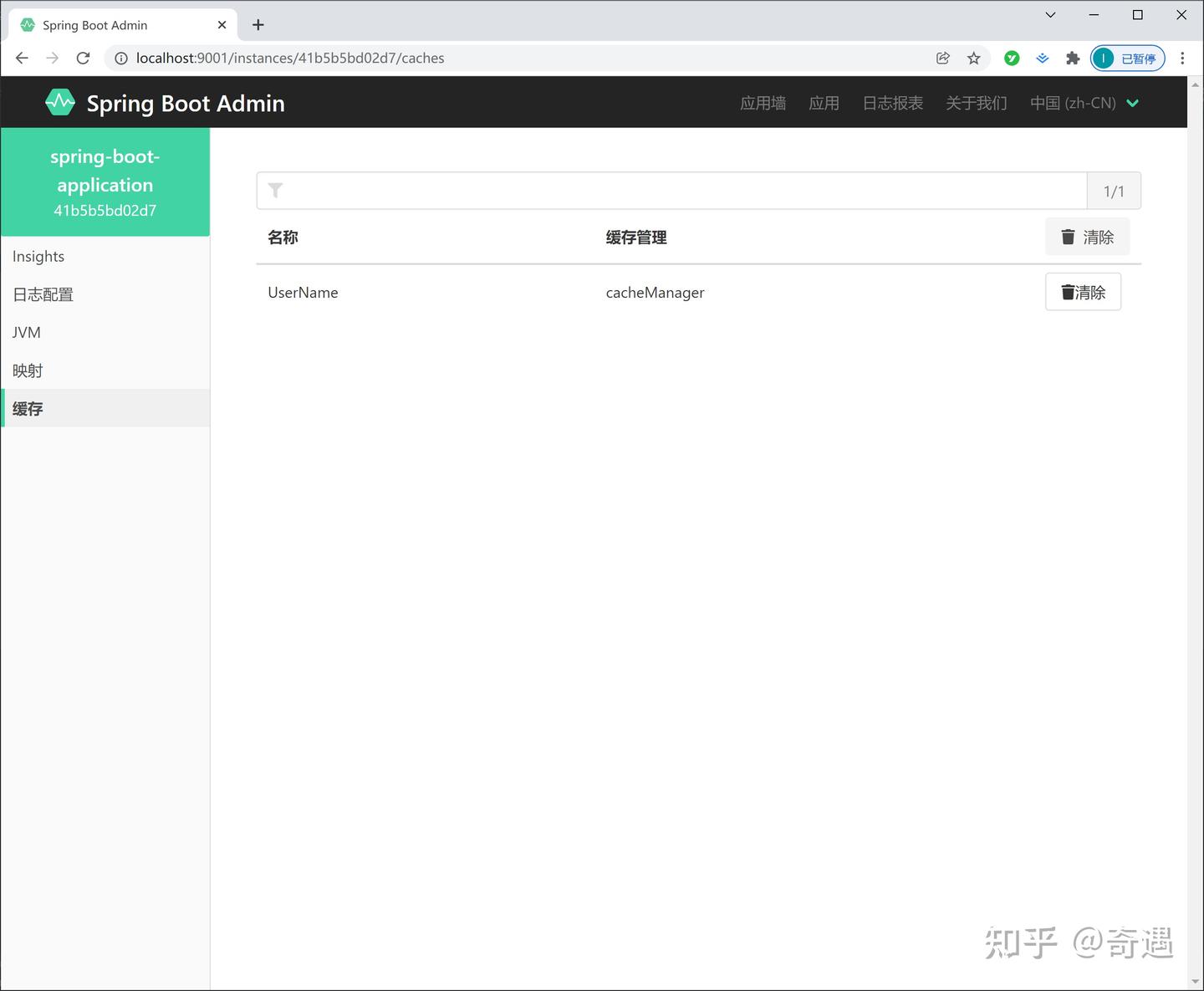Go to the 应用墙 menu item
The image size is (1204, 991).
pos(762,102)
